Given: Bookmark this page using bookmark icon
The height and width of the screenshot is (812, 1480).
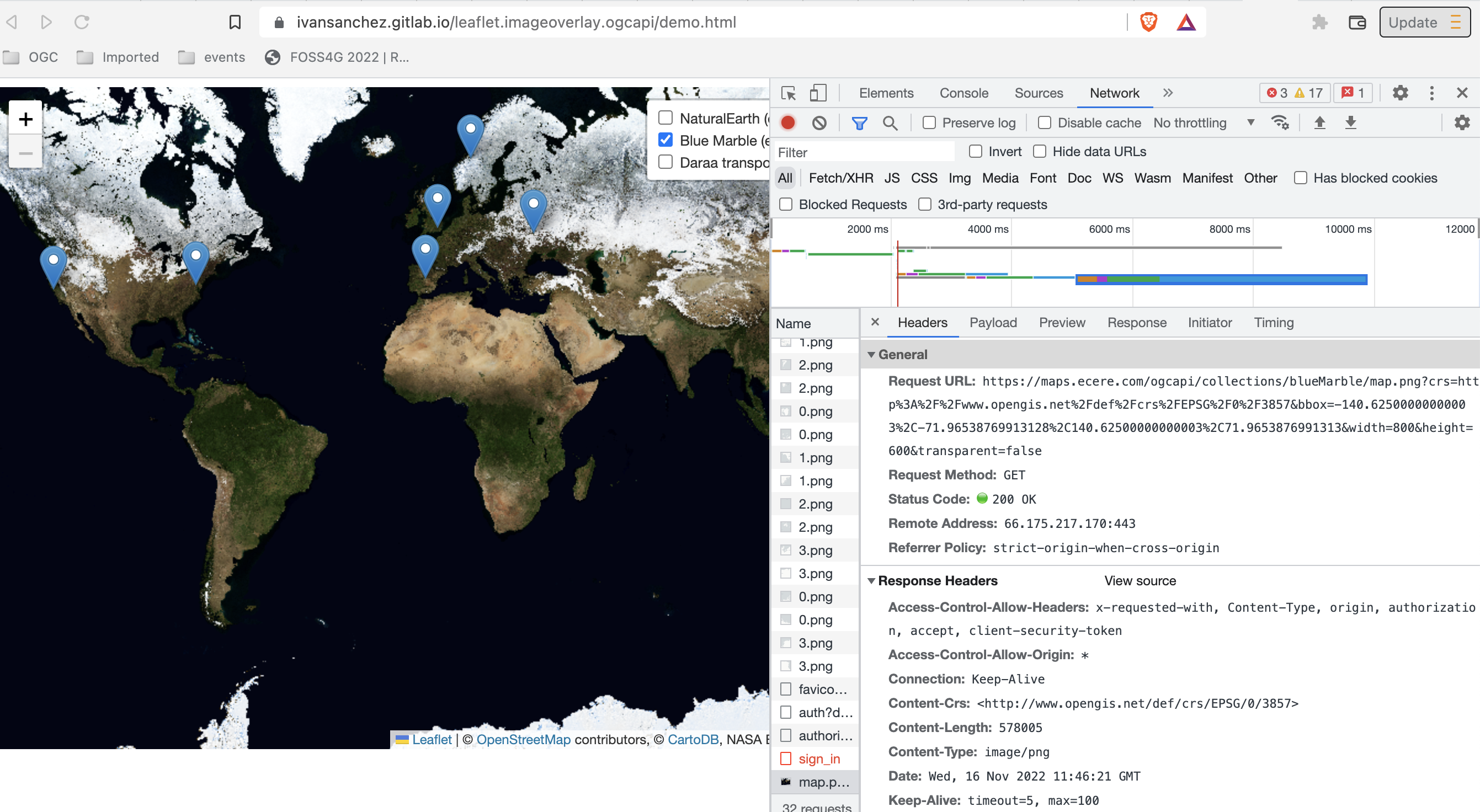Looking at the screenshot, I should [x=235, y=23].
